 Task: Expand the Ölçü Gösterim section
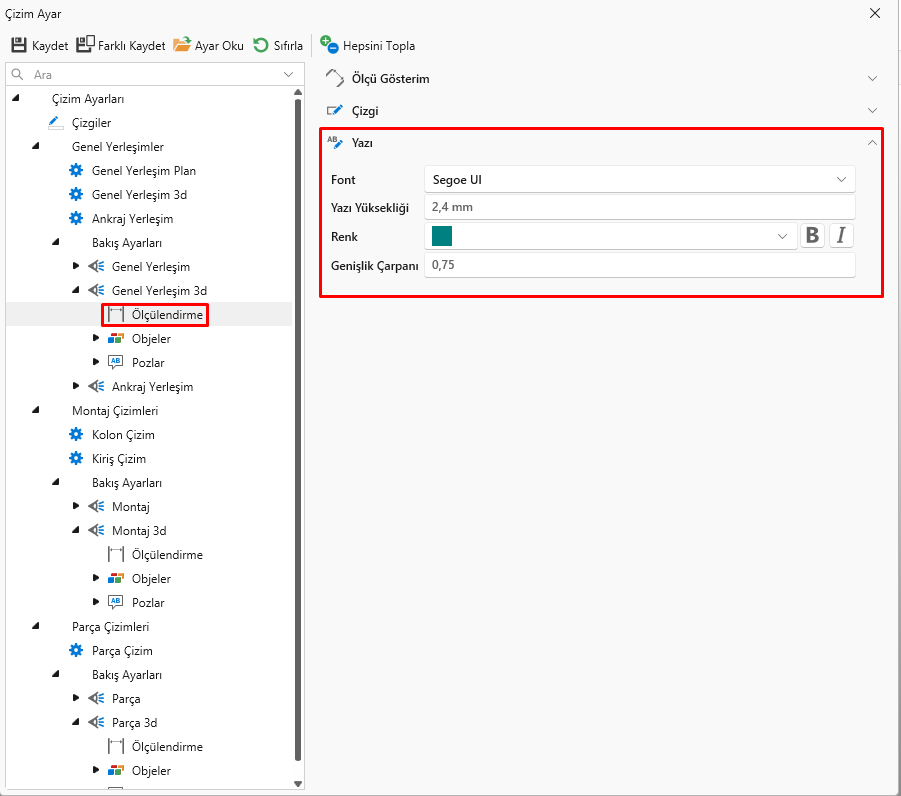(600, 79)
